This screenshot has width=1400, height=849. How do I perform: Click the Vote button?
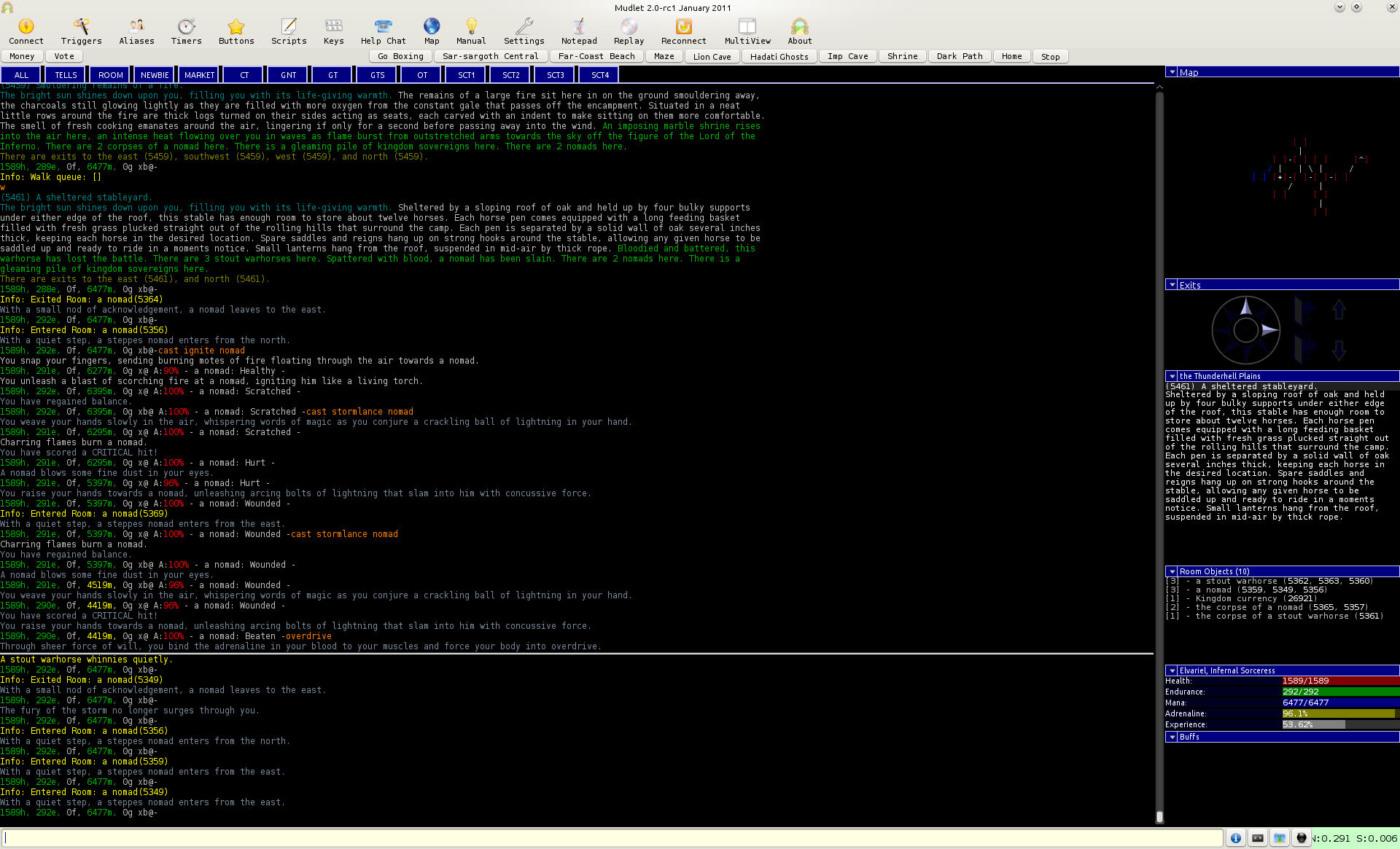(64, 56)
